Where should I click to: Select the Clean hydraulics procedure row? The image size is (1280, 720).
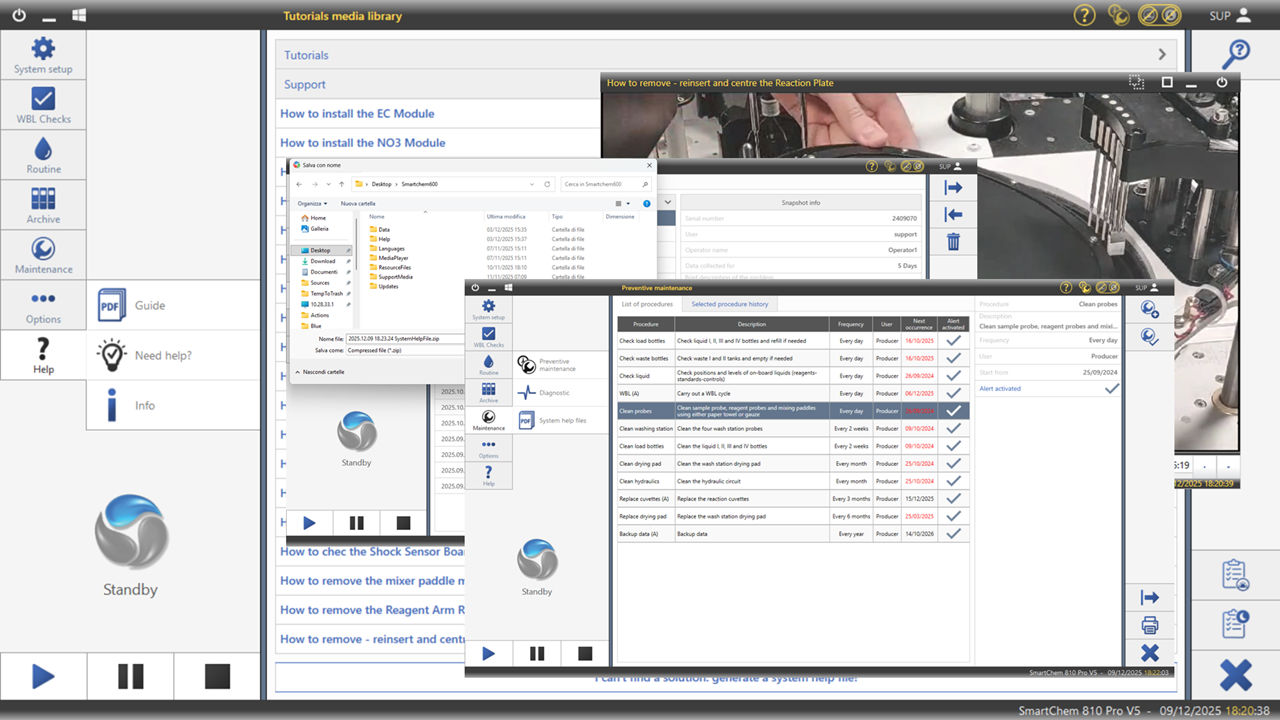794,481
